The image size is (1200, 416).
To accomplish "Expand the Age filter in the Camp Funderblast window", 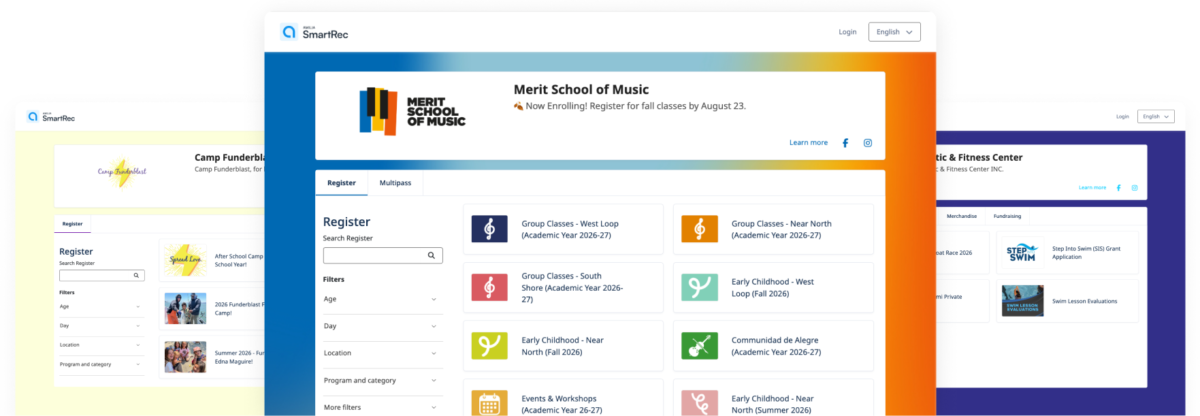I will (x=101, y=307).
